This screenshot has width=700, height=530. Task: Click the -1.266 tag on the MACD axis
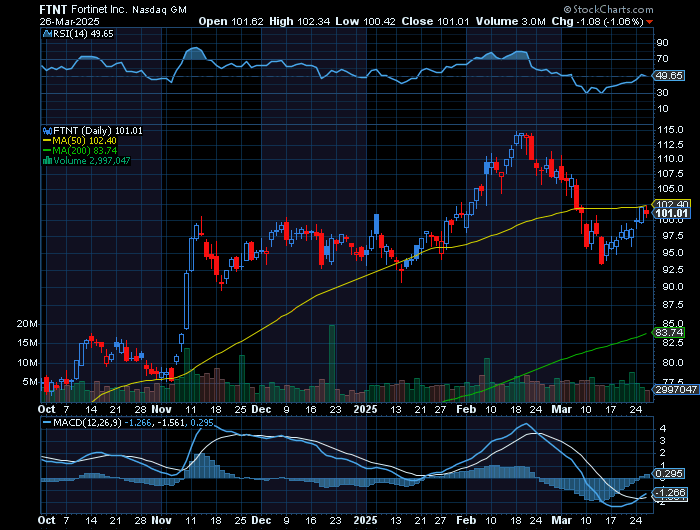coord(670,493)
